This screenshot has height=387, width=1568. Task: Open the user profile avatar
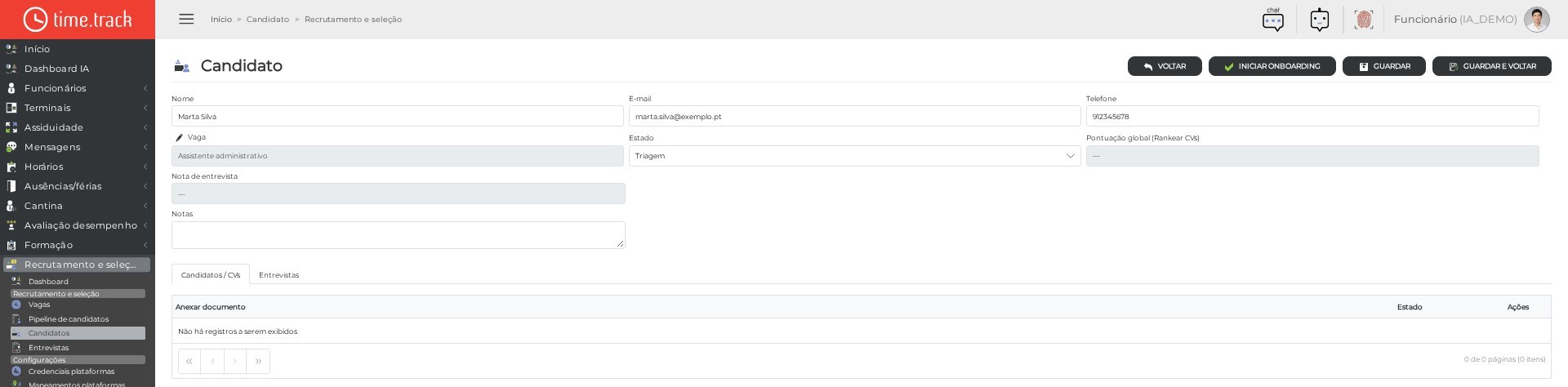click(1537, 20)
